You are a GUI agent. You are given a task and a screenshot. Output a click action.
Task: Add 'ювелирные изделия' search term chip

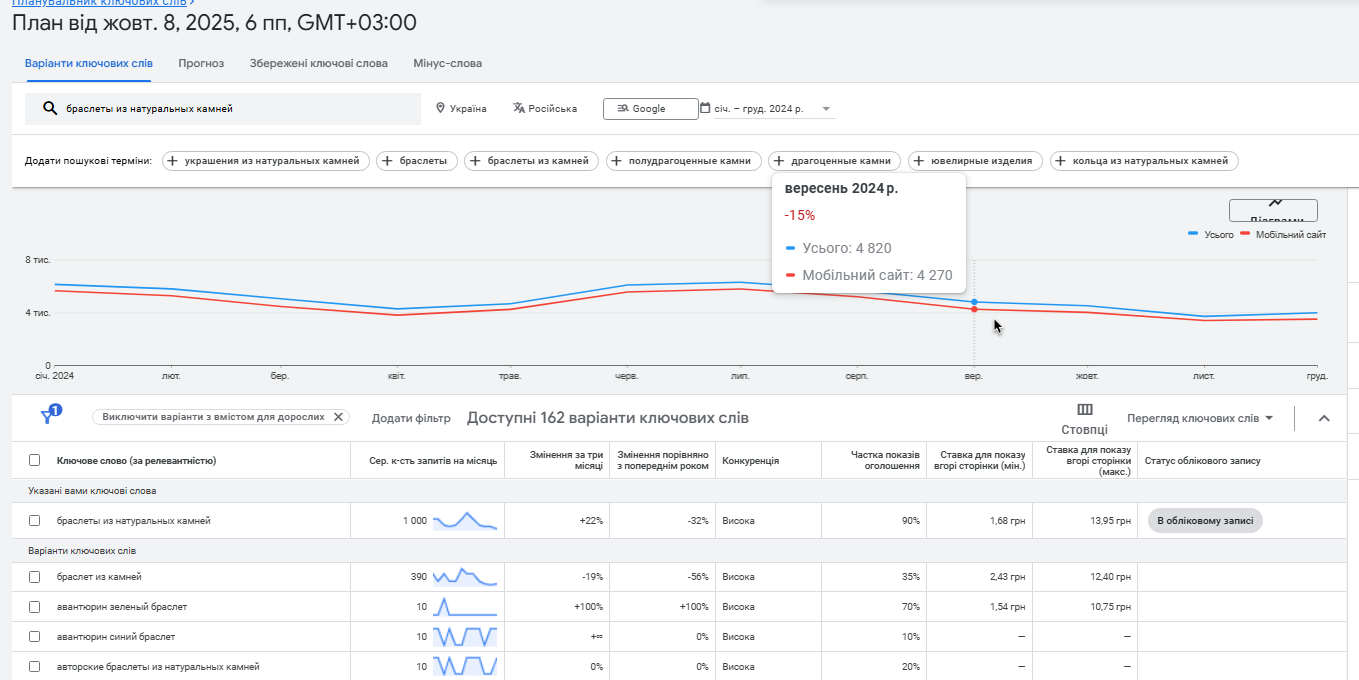click(976, 161)
